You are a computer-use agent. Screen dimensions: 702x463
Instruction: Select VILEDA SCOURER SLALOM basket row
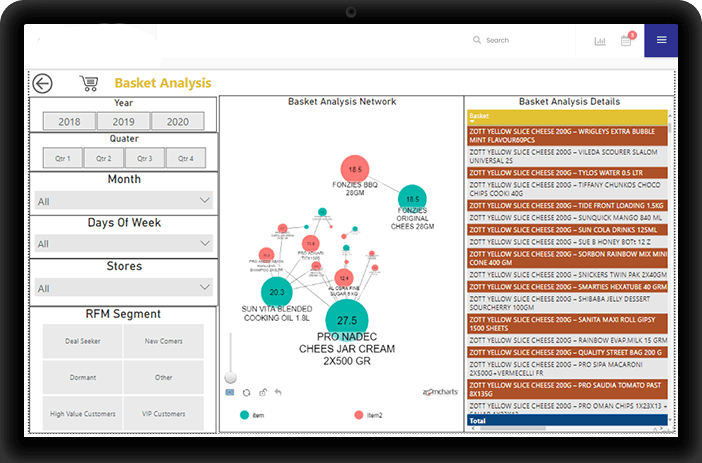point(567,156)
